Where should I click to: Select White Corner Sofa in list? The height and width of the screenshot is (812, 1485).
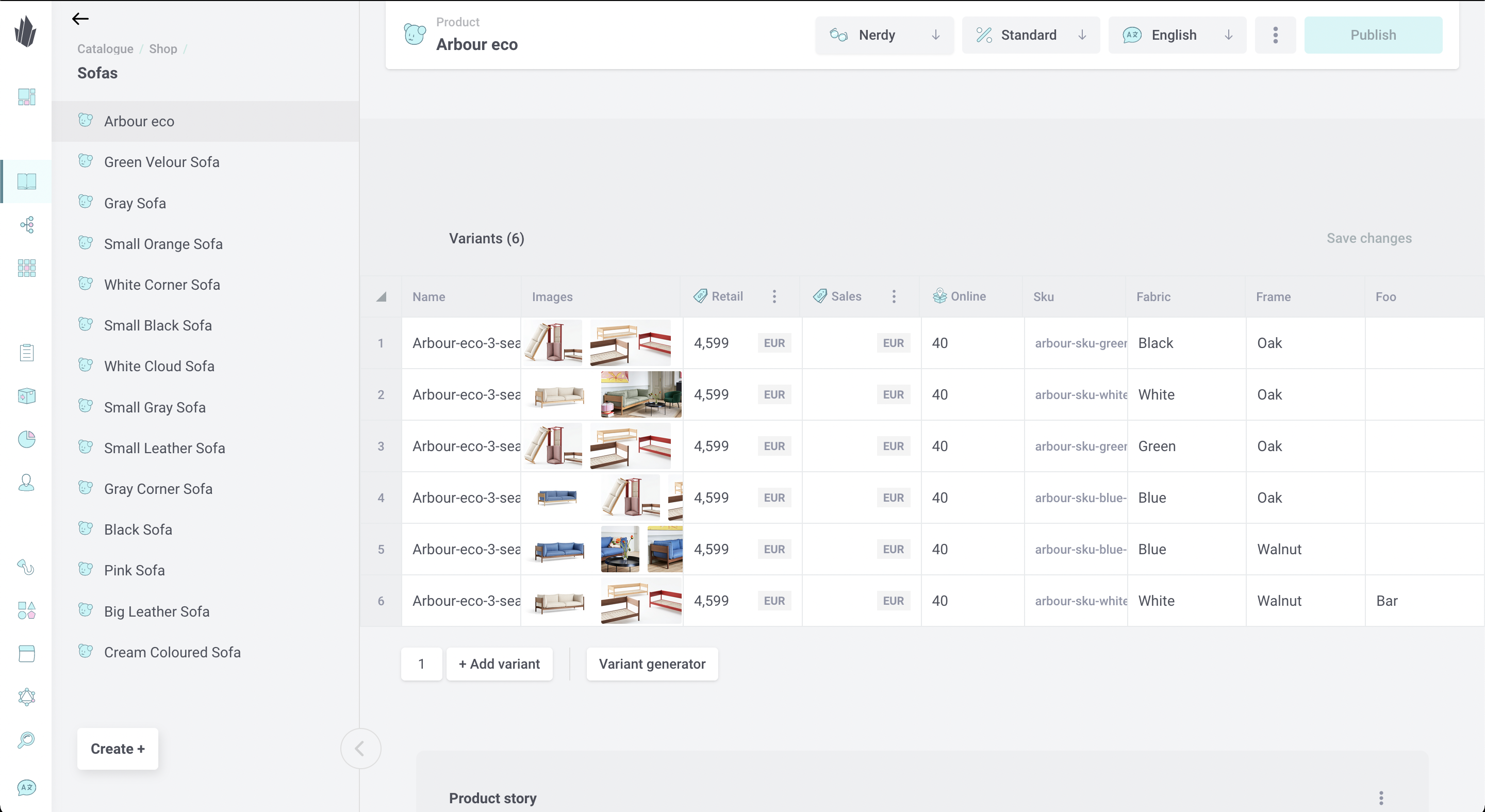[x=205, y=285]
